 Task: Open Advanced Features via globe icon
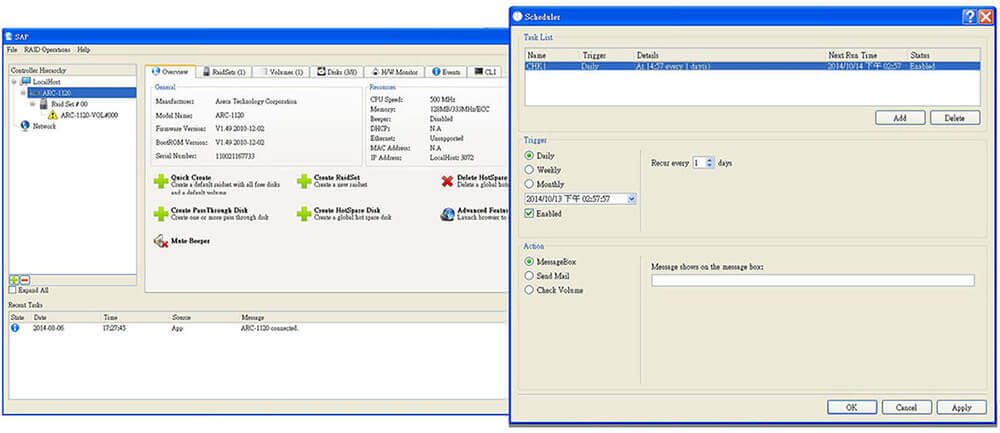pyautogui.click(x=447, y=214)
